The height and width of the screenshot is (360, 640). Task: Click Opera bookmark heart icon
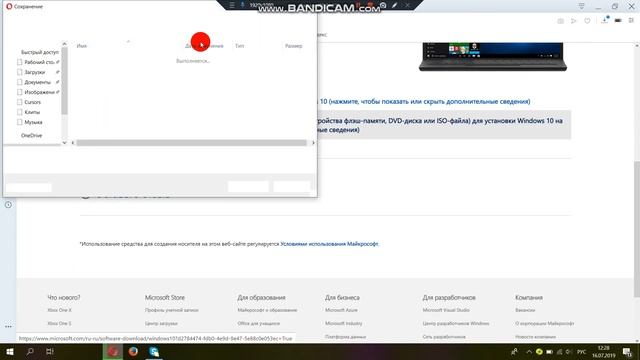tap(587, 21)
